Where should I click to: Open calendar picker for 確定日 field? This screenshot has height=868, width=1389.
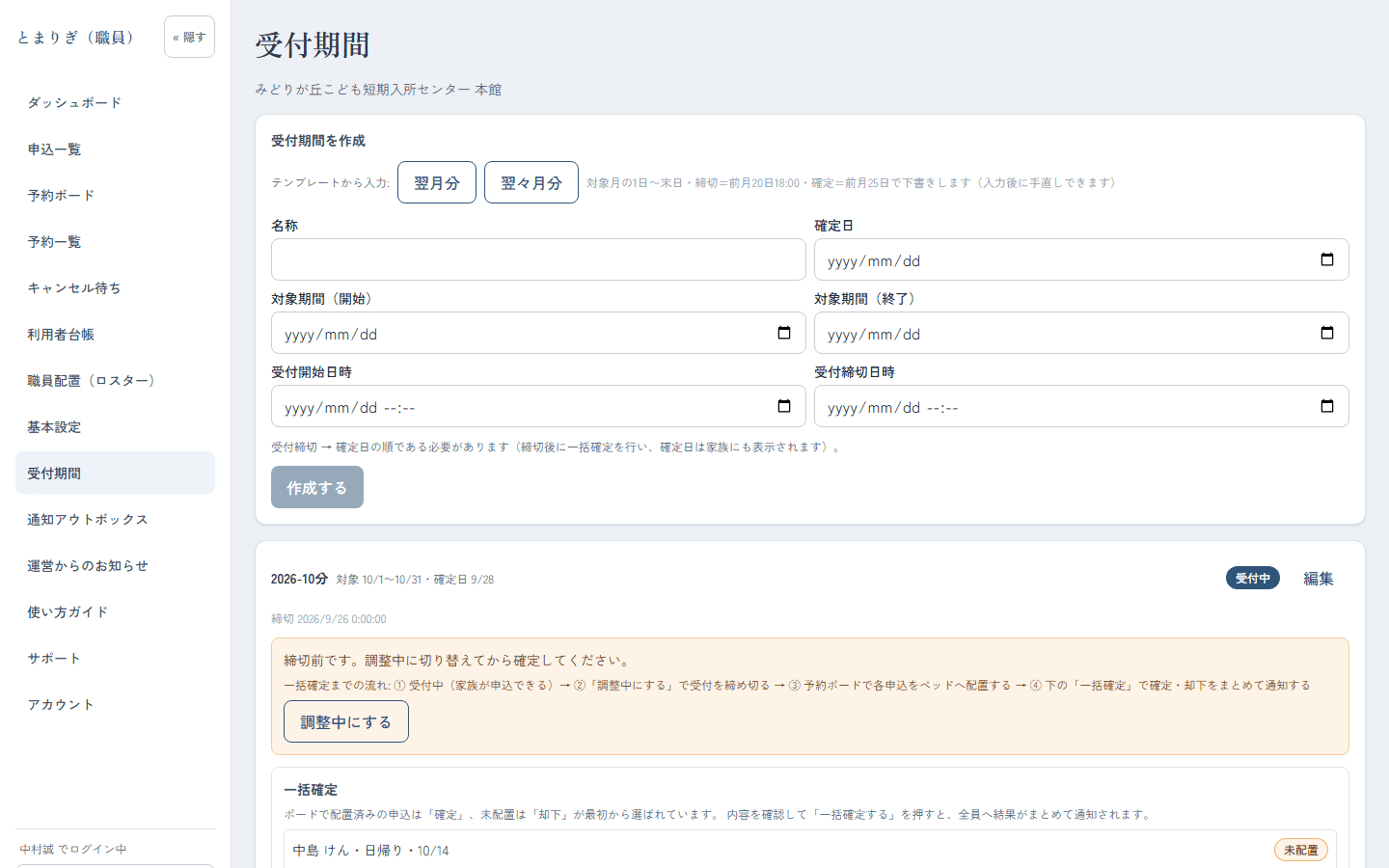1327,259
